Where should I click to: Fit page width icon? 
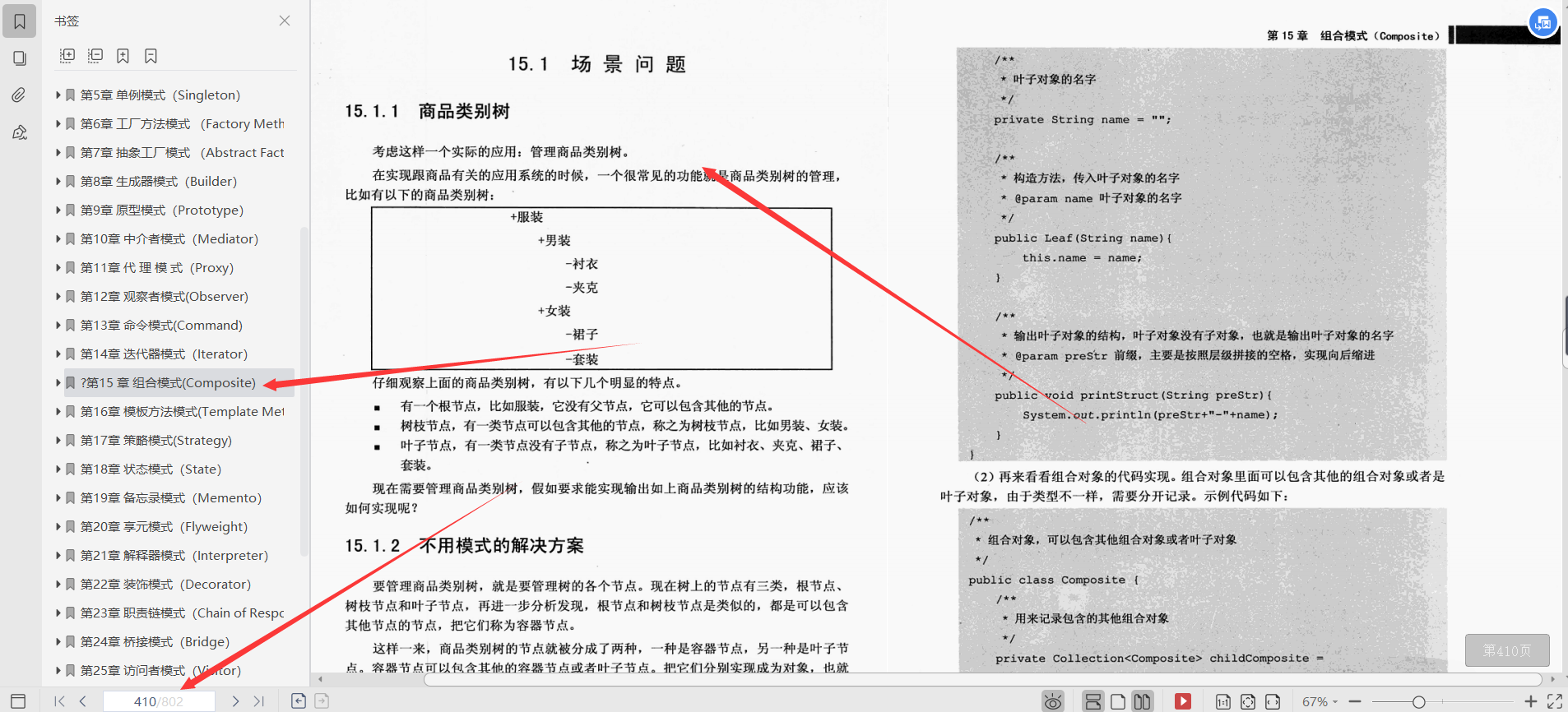click(1273, 701)
